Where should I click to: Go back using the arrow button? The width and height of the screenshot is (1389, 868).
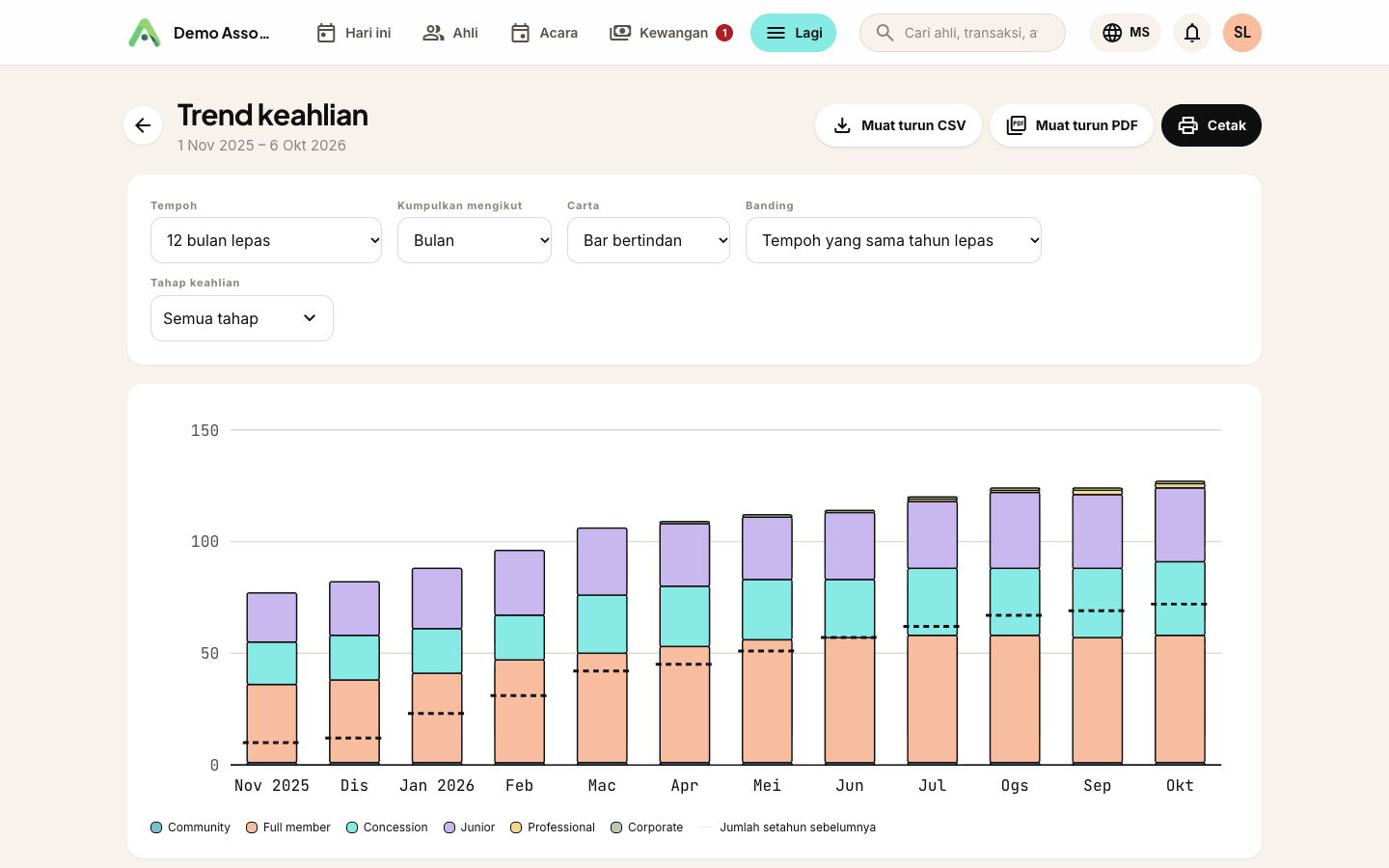pyautogui.click(x=143, y=125)
